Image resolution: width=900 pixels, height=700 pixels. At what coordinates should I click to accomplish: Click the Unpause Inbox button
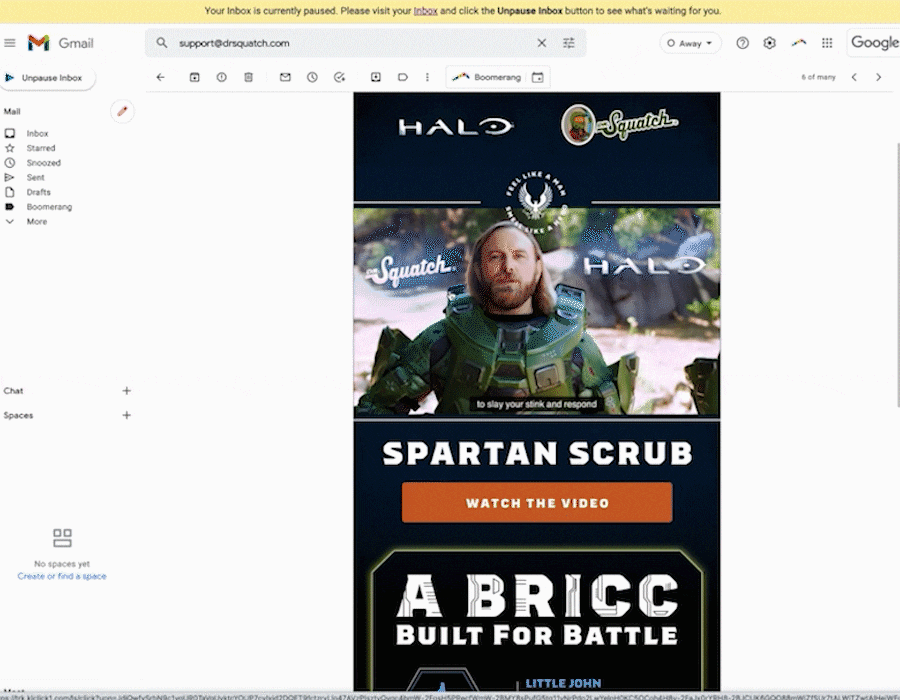coord(46,78)
